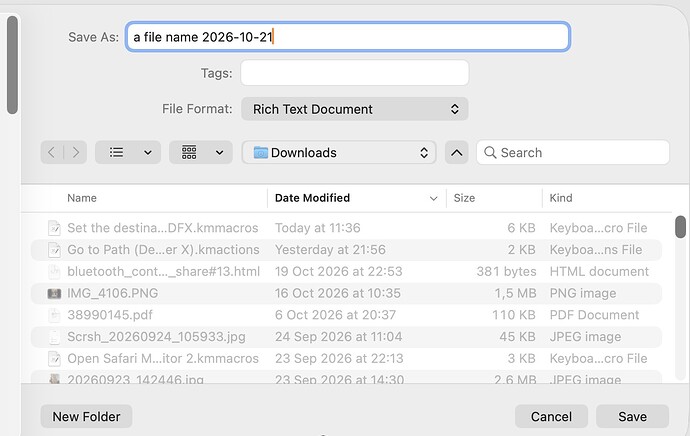Screen dimensions: 690x436
Task: Click the size 45 KB
Action: (x=518, y=337)
